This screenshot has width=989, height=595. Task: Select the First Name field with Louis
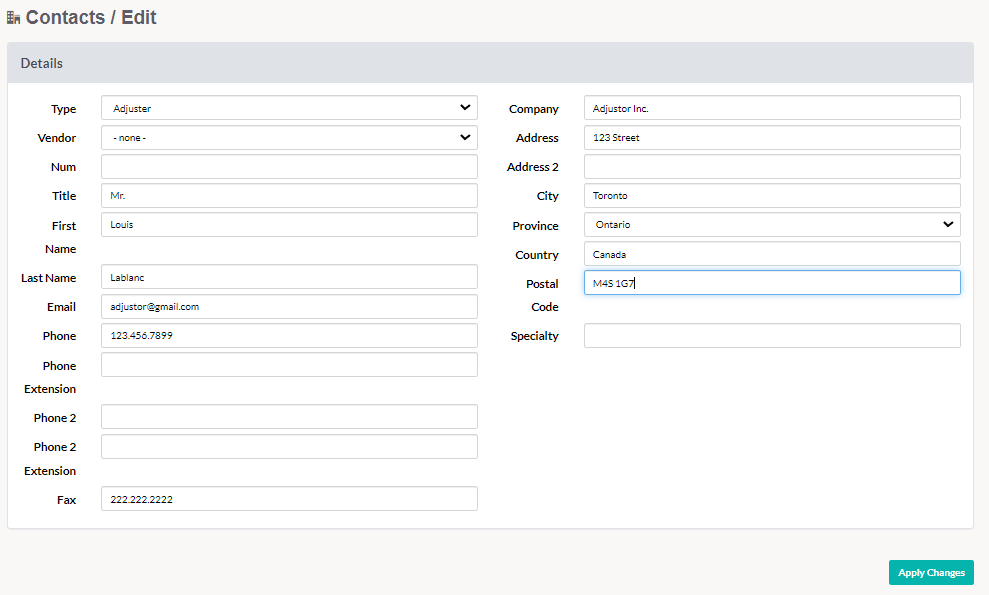(x=289, y=225)
